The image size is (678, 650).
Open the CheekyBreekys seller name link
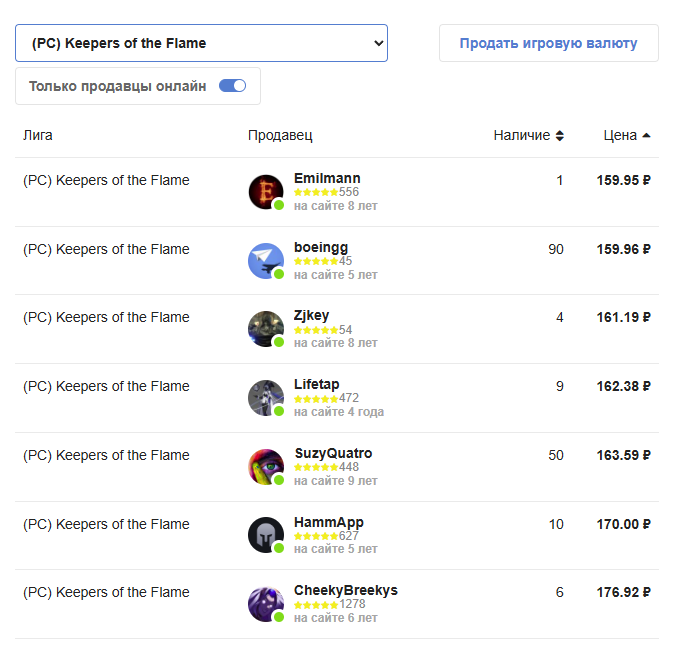[345, 590]
